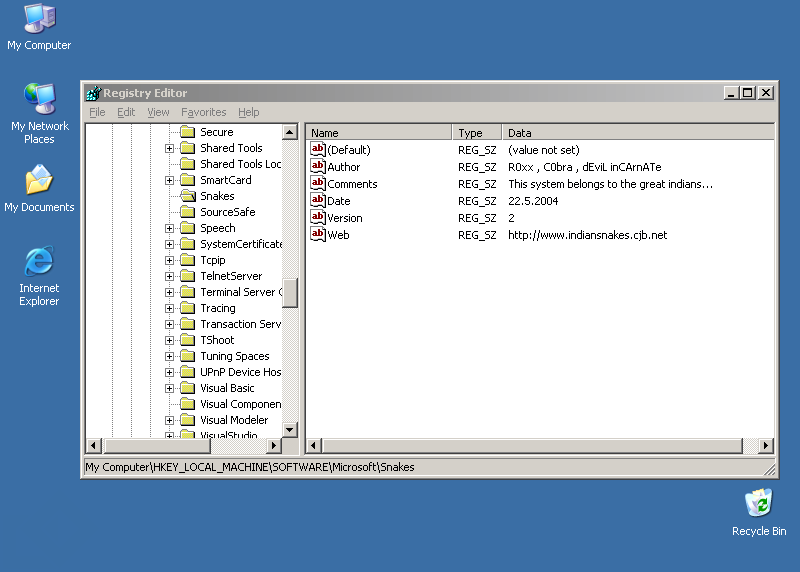Viewport: 800px width, 572px height.
Task: Expand the Tuning Spaces key
Action: click(169, 357)
